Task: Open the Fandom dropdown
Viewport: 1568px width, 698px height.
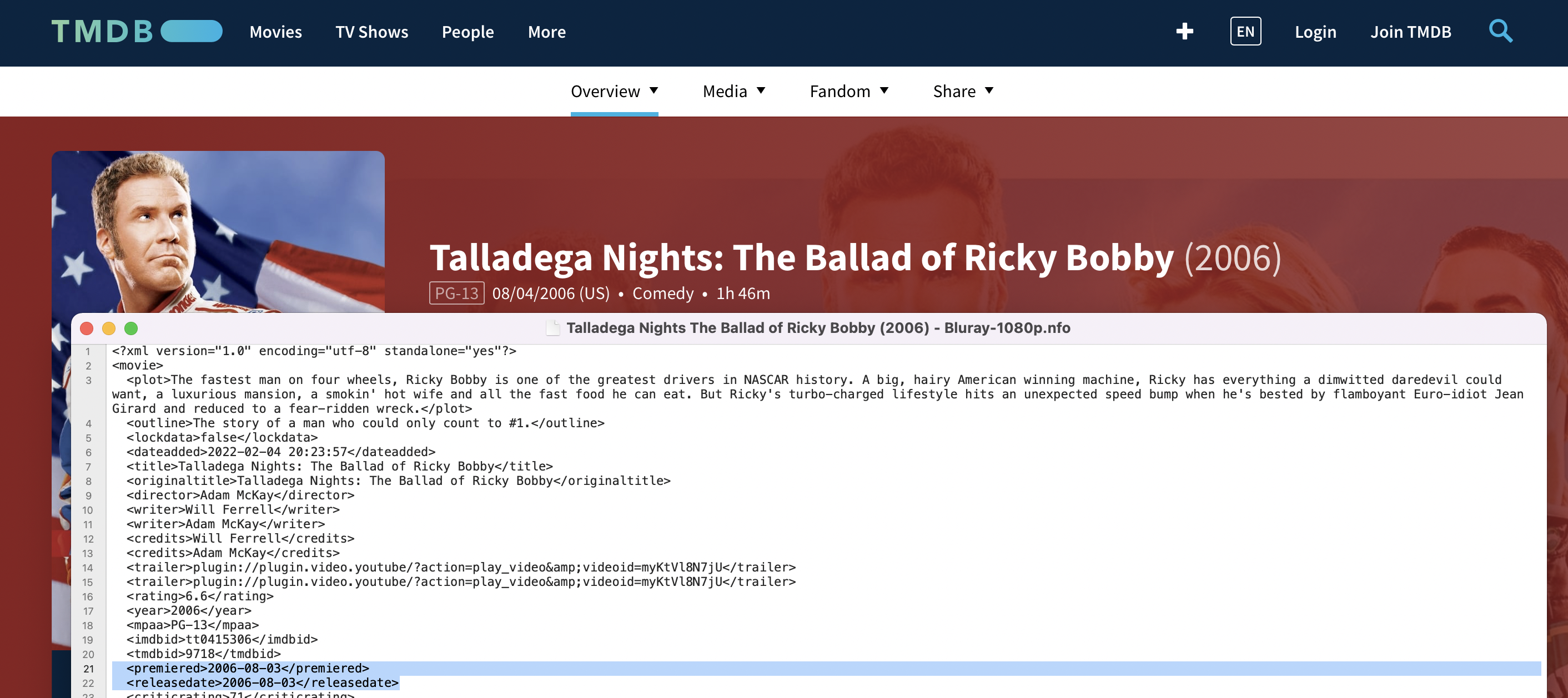Action: click(849, 91)
